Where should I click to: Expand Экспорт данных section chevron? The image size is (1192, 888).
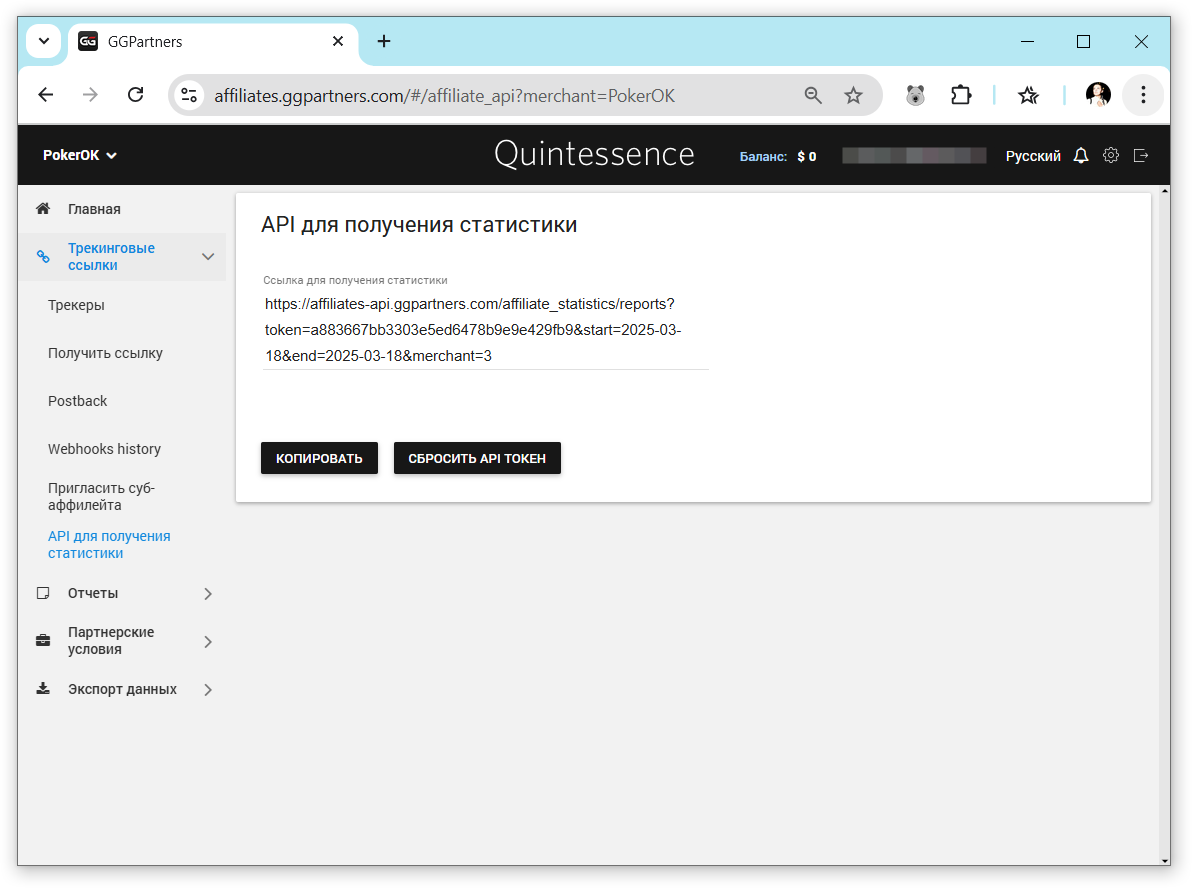tap(208, 690)
